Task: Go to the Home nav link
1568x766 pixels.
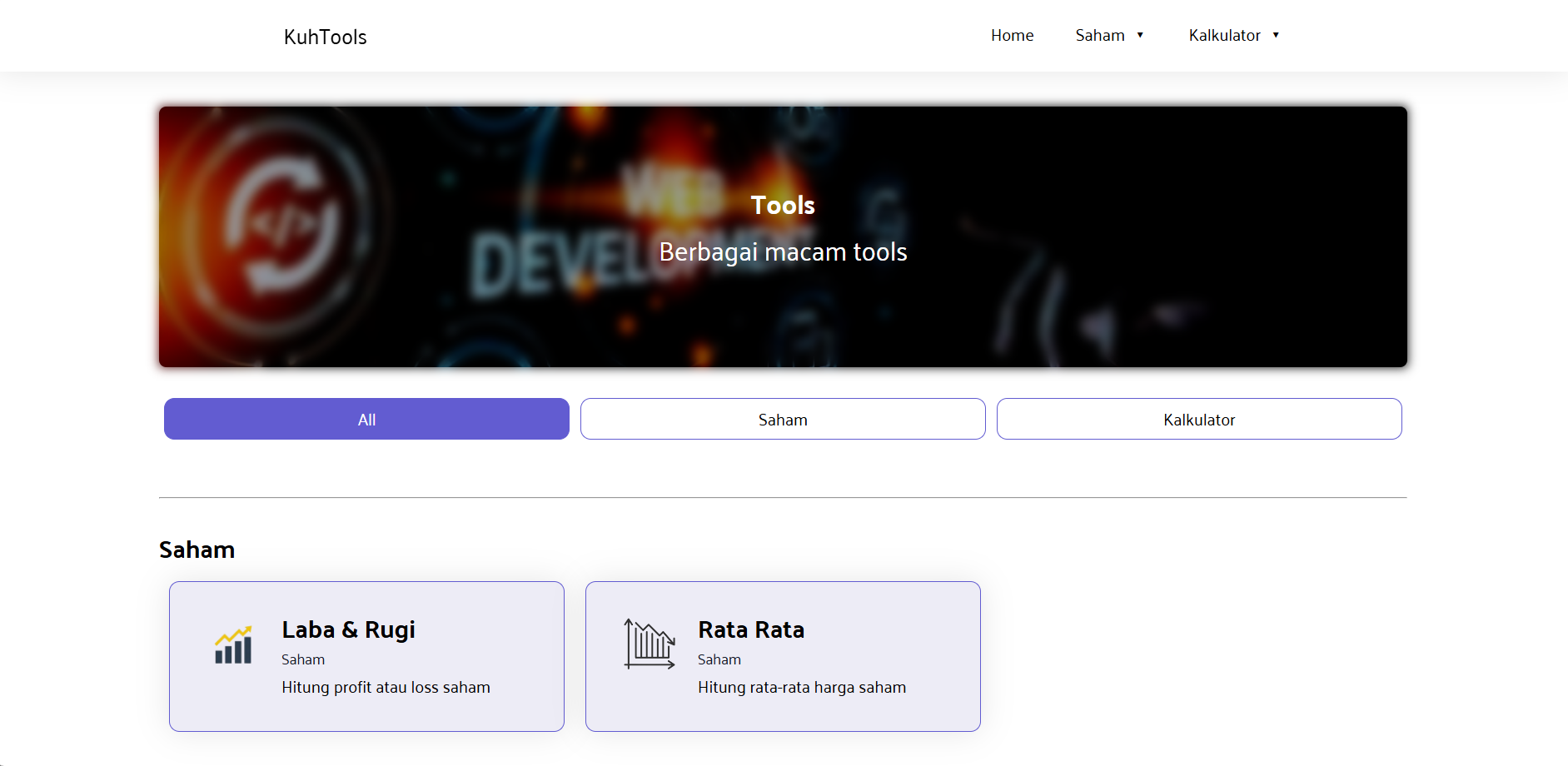Action: click(x=1012, y=35)
